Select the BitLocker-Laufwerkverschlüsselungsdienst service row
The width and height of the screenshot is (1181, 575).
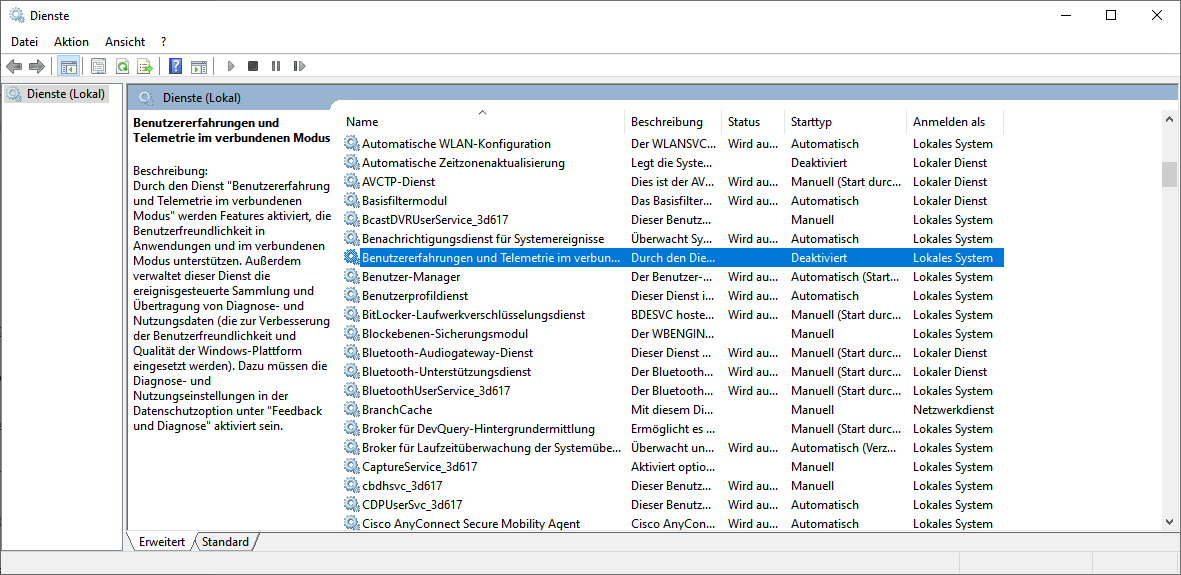474,315
